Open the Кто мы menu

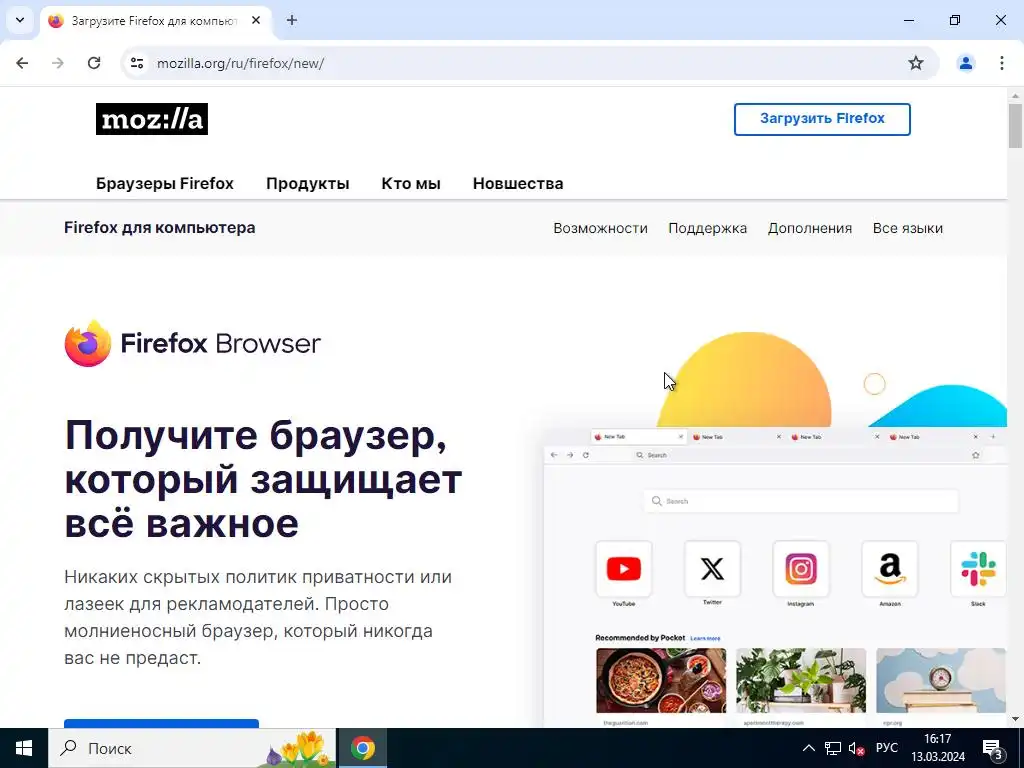pyautogui.click(x=411, y=184)
